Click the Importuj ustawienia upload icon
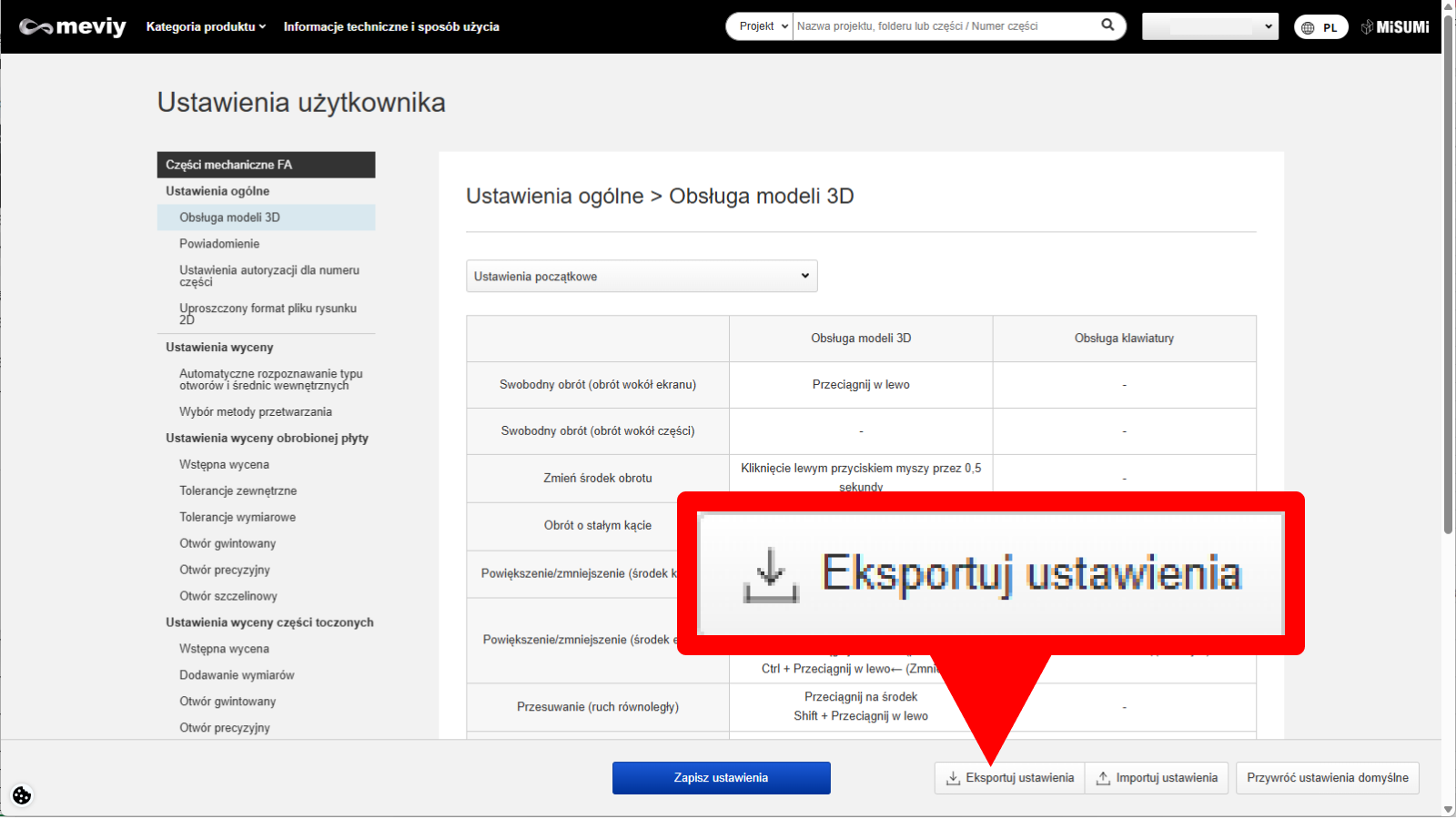 coord(1103,778)
